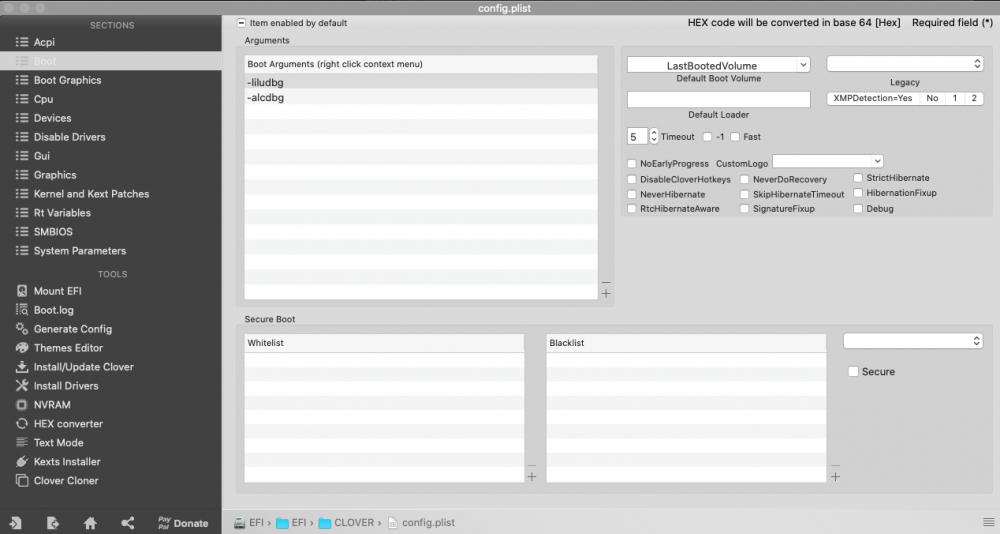Select the -liludbg boot argument
The width and height of the screenshot is (1000, 534).
[421, 82]
